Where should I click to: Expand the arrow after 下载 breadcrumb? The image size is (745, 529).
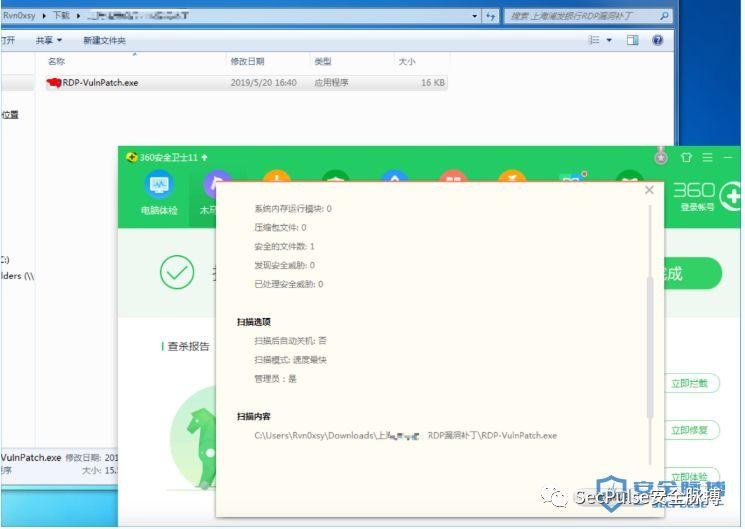(x=78, y=16)
